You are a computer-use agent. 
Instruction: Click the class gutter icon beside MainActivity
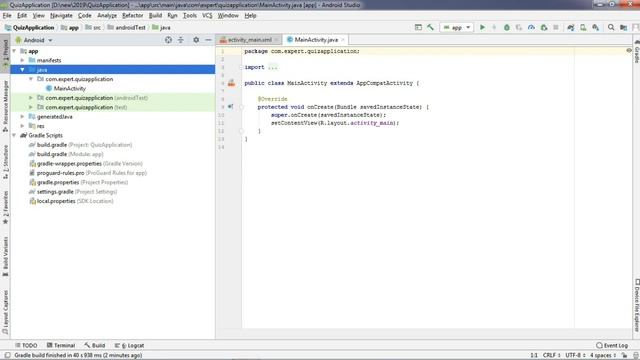(231, 83)
